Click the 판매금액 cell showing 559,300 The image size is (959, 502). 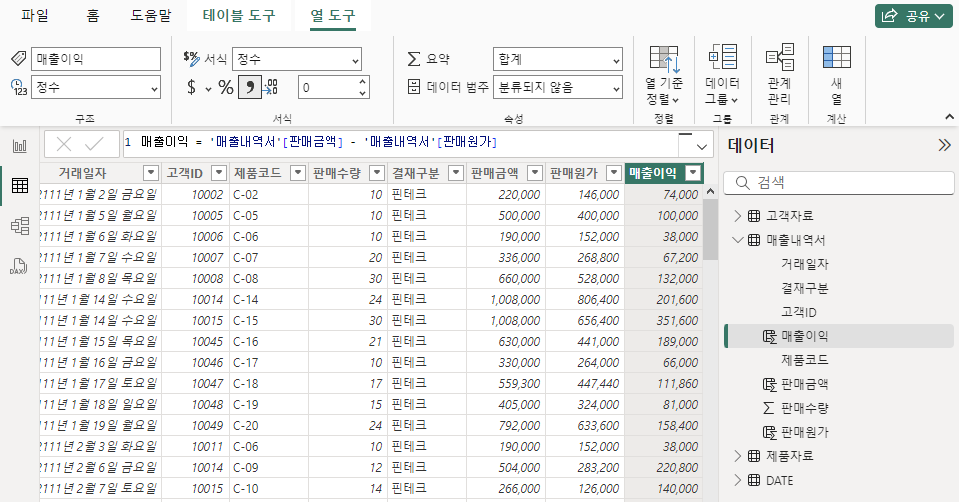(506, 383)
